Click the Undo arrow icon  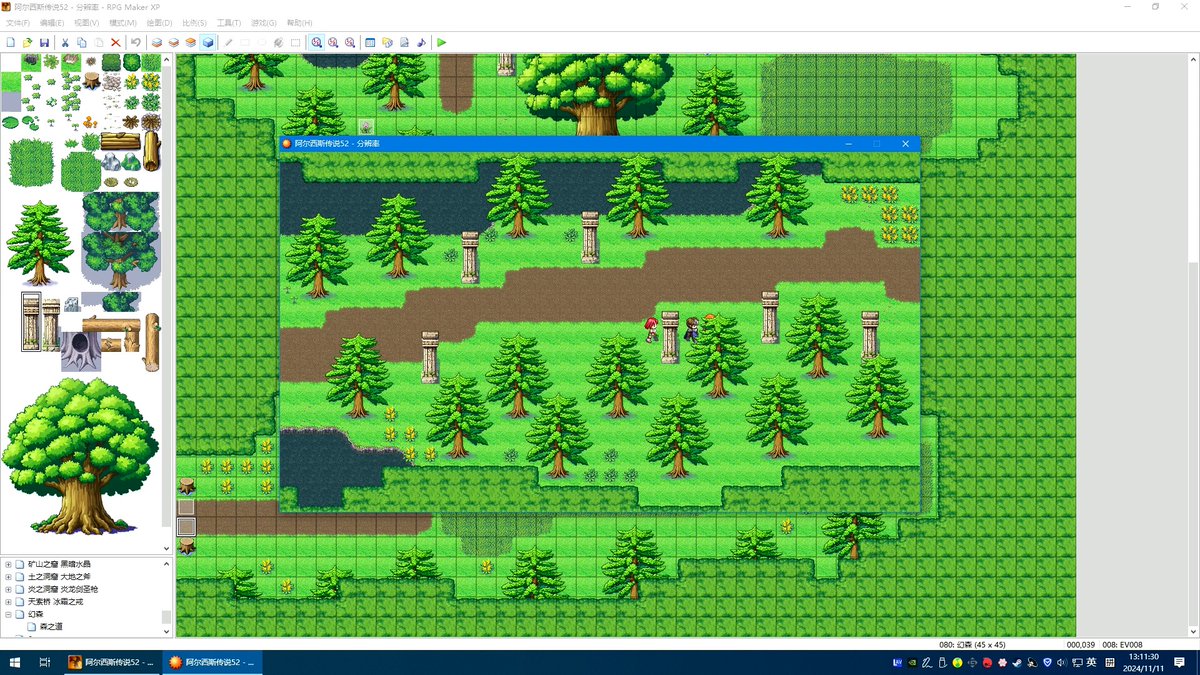tap(135, 43)
